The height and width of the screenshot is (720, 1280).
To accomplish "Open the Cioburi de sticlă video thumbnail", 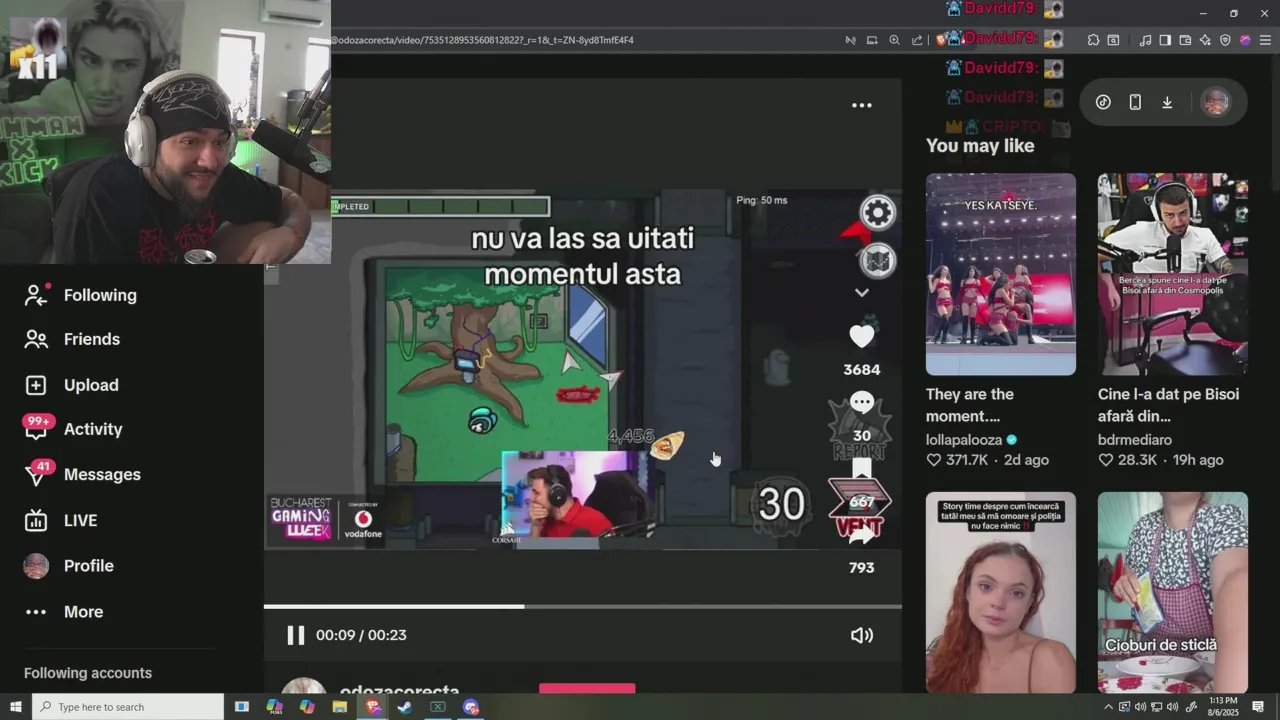I will pyautogui.click(x=1172, y=592).
